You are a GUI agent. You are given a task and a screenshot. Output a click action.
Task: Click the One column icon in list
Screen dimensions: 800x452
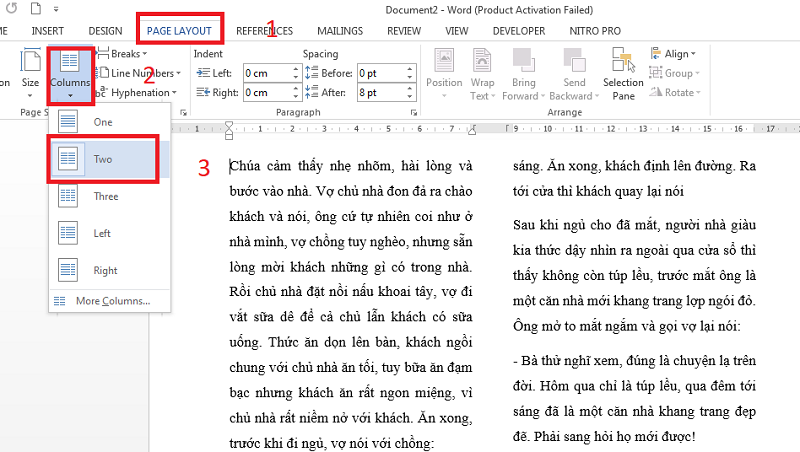click(x=68, y=122)
